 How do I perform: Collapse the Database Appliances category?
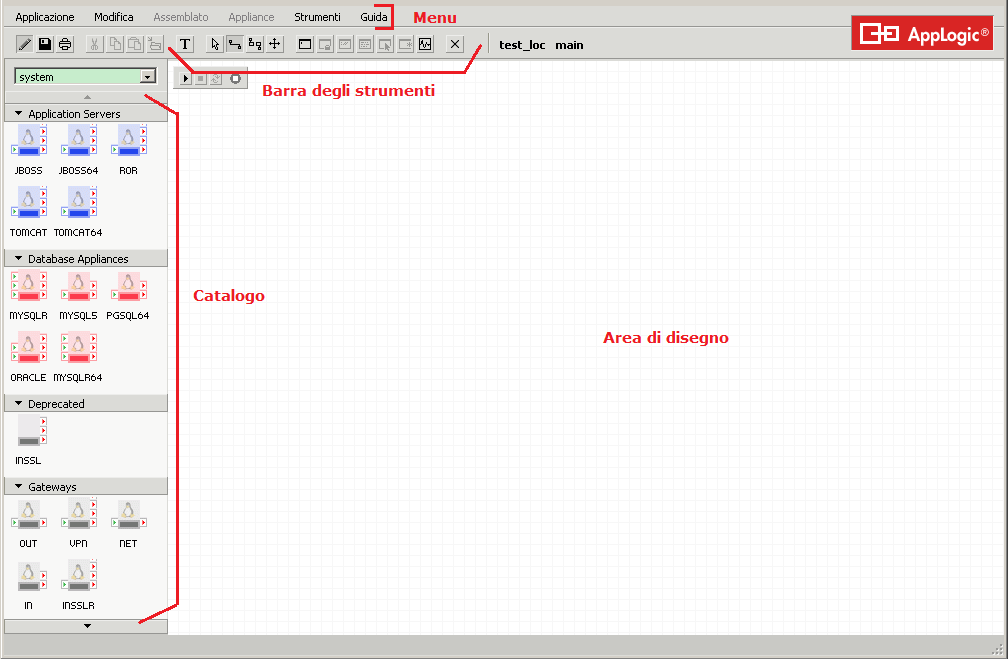[x=19, y=259]
